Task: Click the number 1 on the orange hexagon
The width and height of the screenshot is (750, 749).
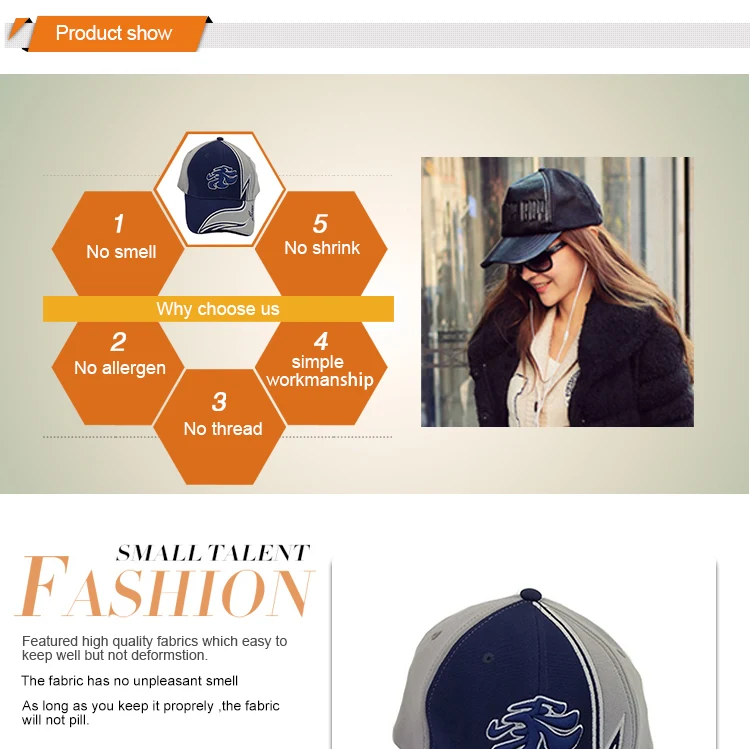Action: tap(119, 223)
